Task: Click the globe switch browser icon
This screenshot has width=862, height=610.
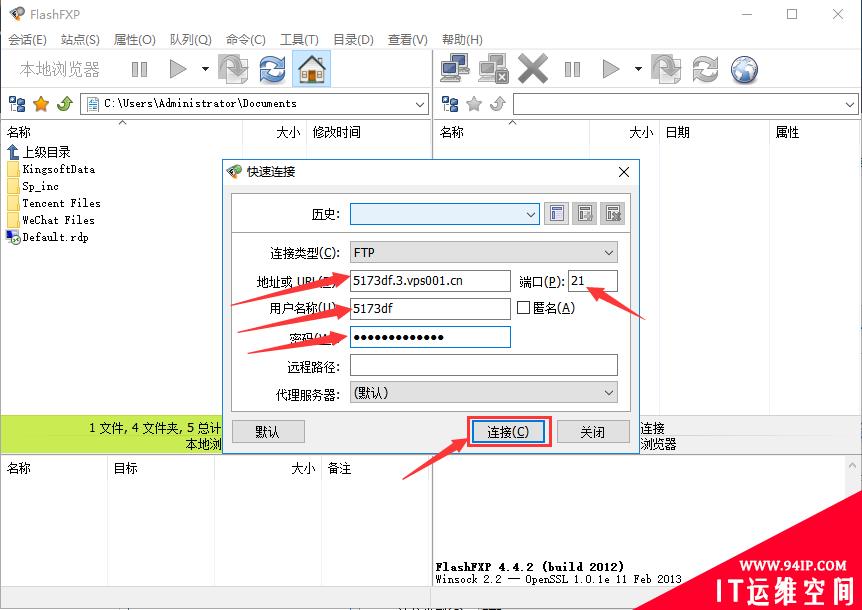Action: 744,69
